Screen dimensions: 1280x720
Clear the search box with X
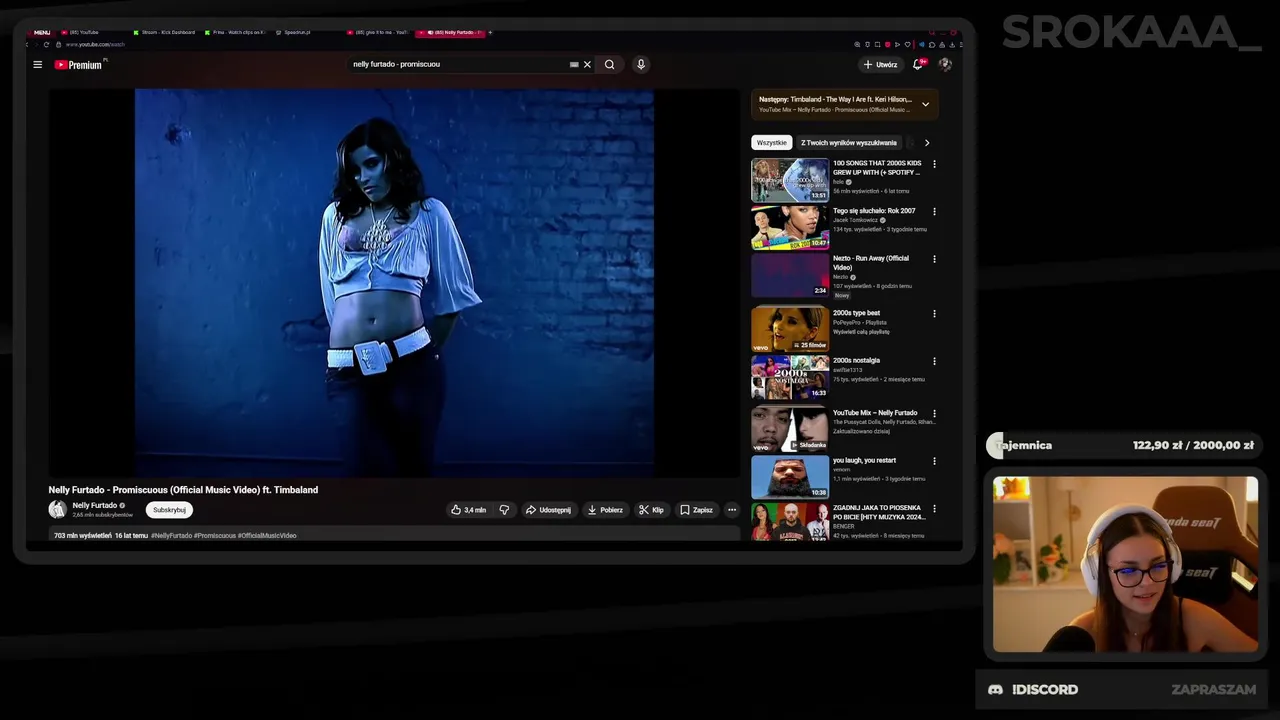click(x=587, y=64)
